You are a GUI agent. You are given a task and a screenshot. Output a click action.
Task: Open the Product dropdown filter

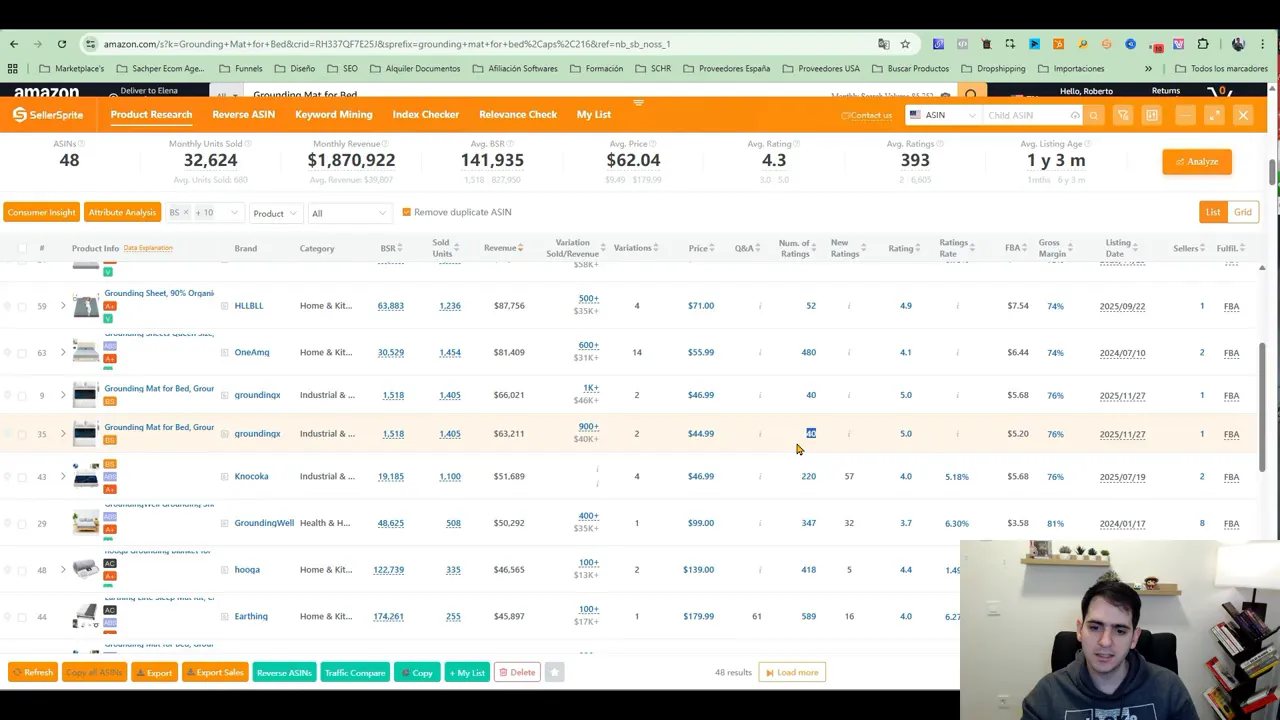(x=275, y=213)
